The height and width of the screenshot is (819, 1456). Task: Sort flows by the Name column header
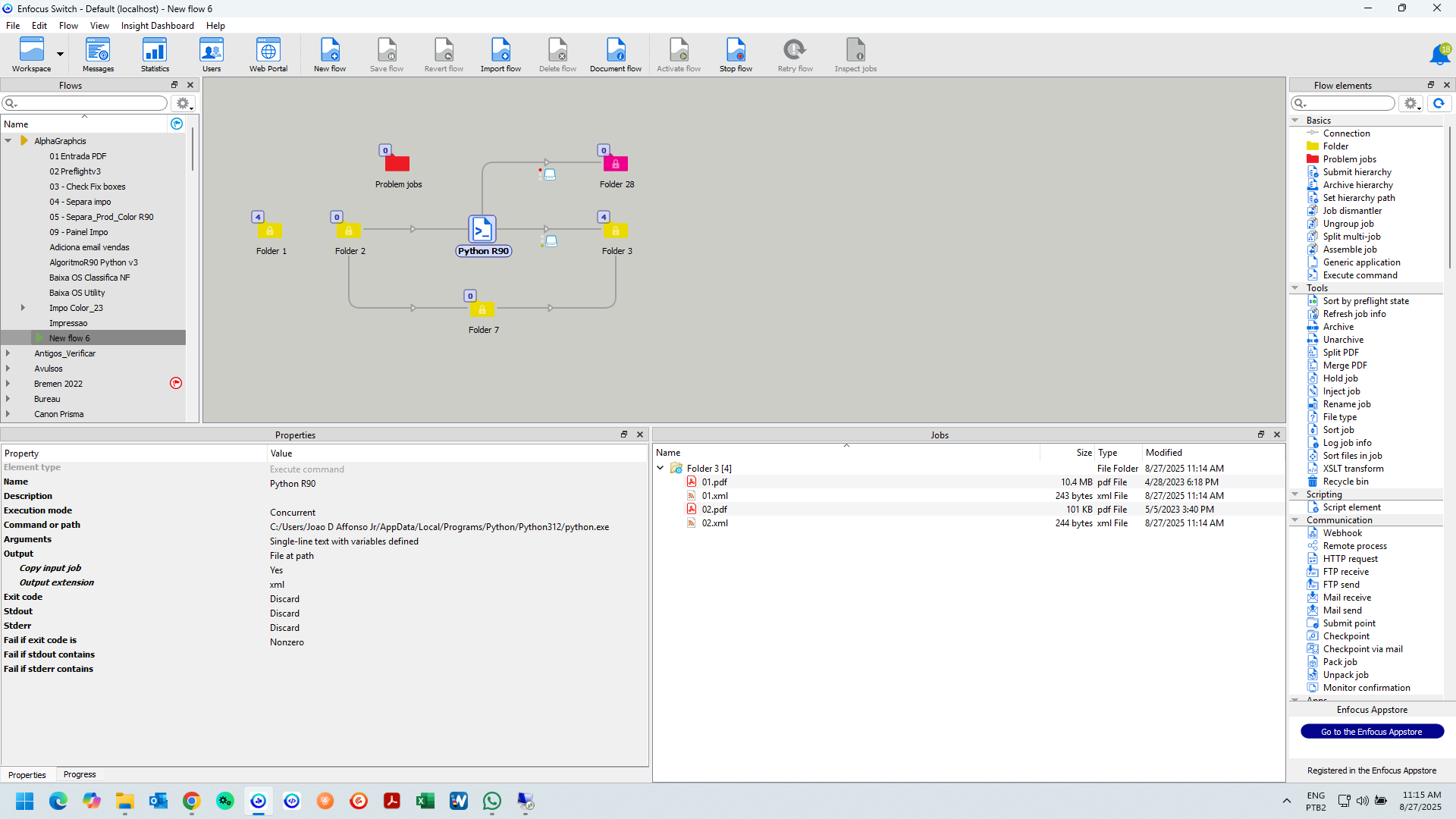83,124
